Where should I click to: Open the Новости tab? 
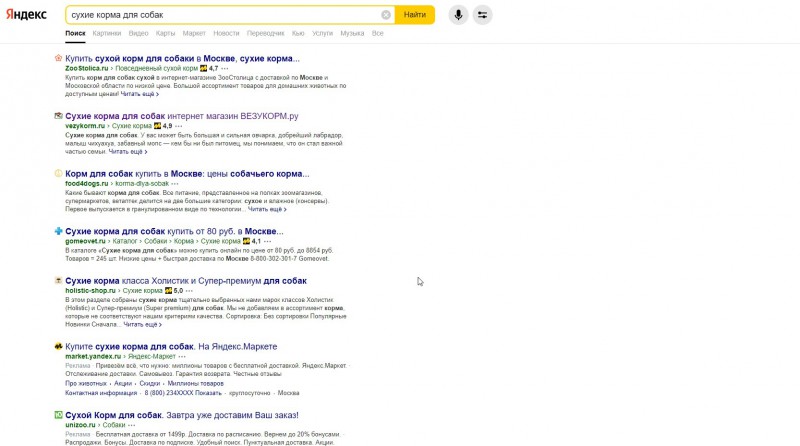pyautogui.click(x=226, y=33)
